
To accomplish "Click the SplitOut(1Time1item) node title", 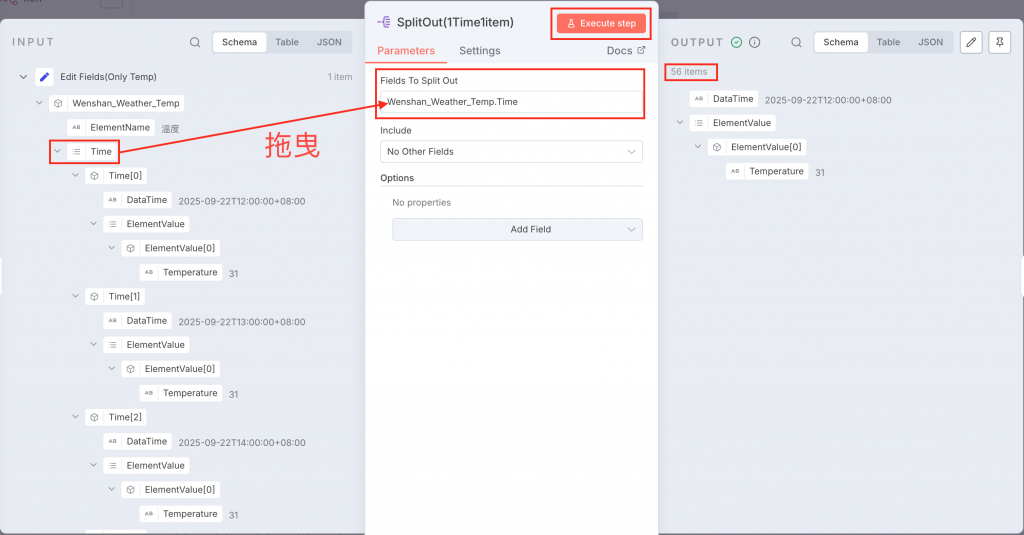I will [455, 22].
